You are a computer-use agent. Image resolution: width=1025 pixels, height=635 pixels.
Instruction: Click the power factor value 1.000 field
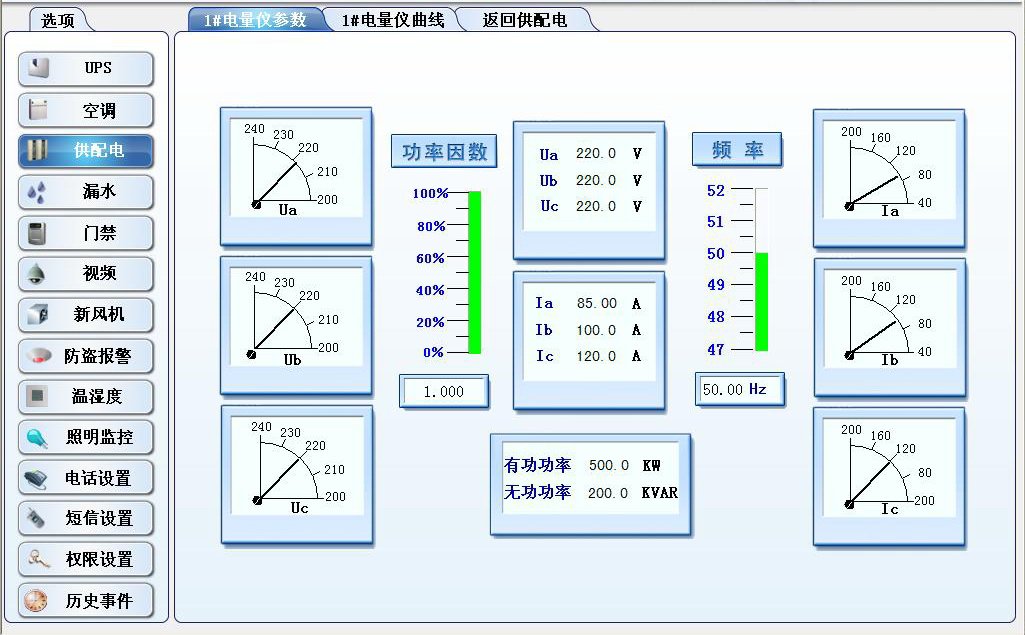444,392
